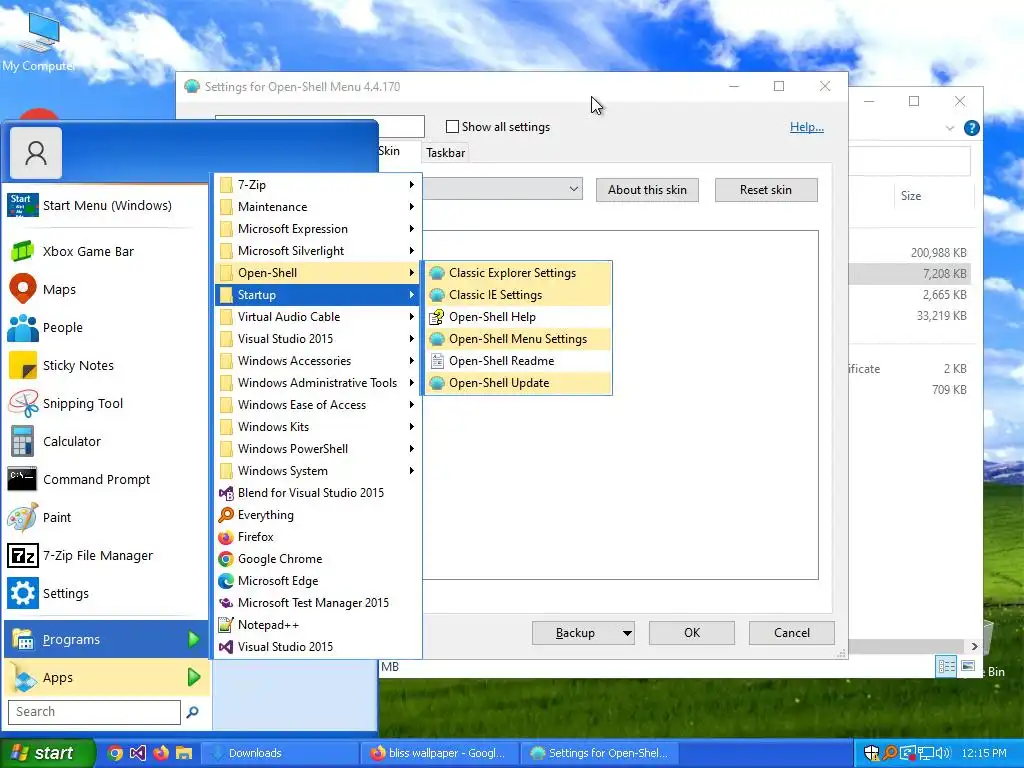This screenshot has height=768, width=1024.
Task: Open Calculator from the start menu
Action: tap(104, 441)
